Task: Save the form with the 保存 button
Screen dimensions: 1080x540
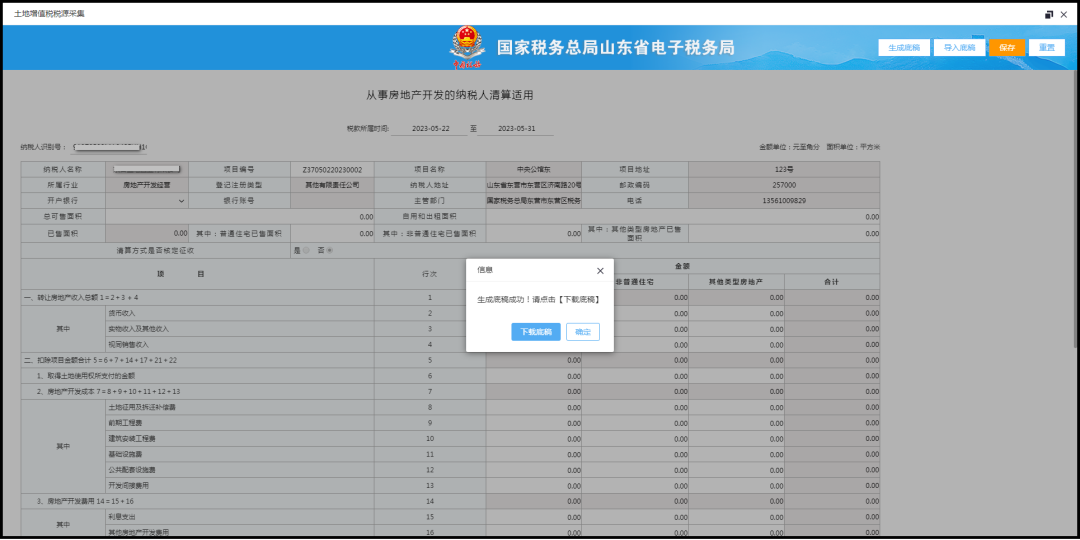Action: [1007, 48]
